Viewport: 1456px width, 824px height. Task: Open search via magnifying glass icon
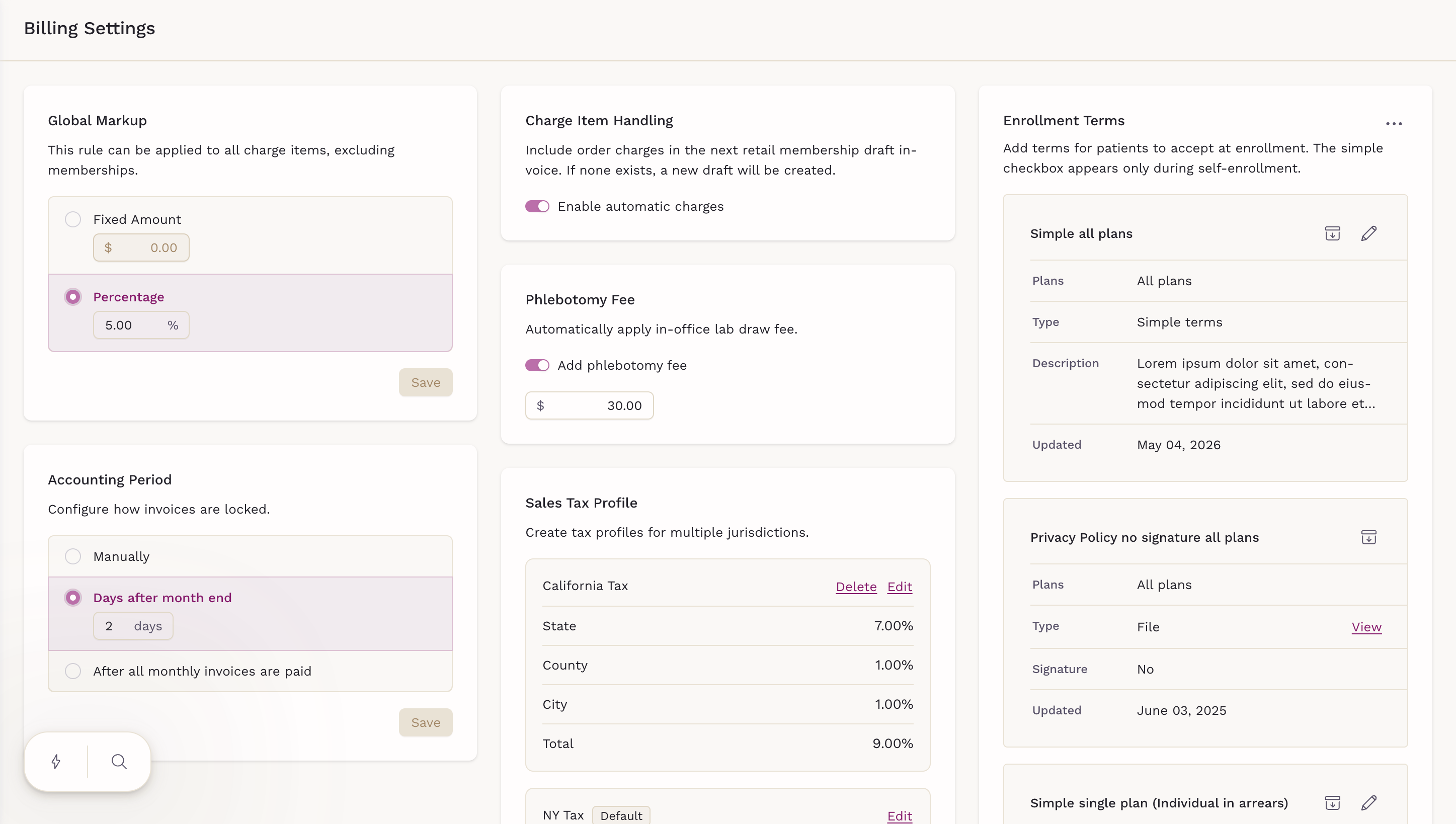(119, 761)
